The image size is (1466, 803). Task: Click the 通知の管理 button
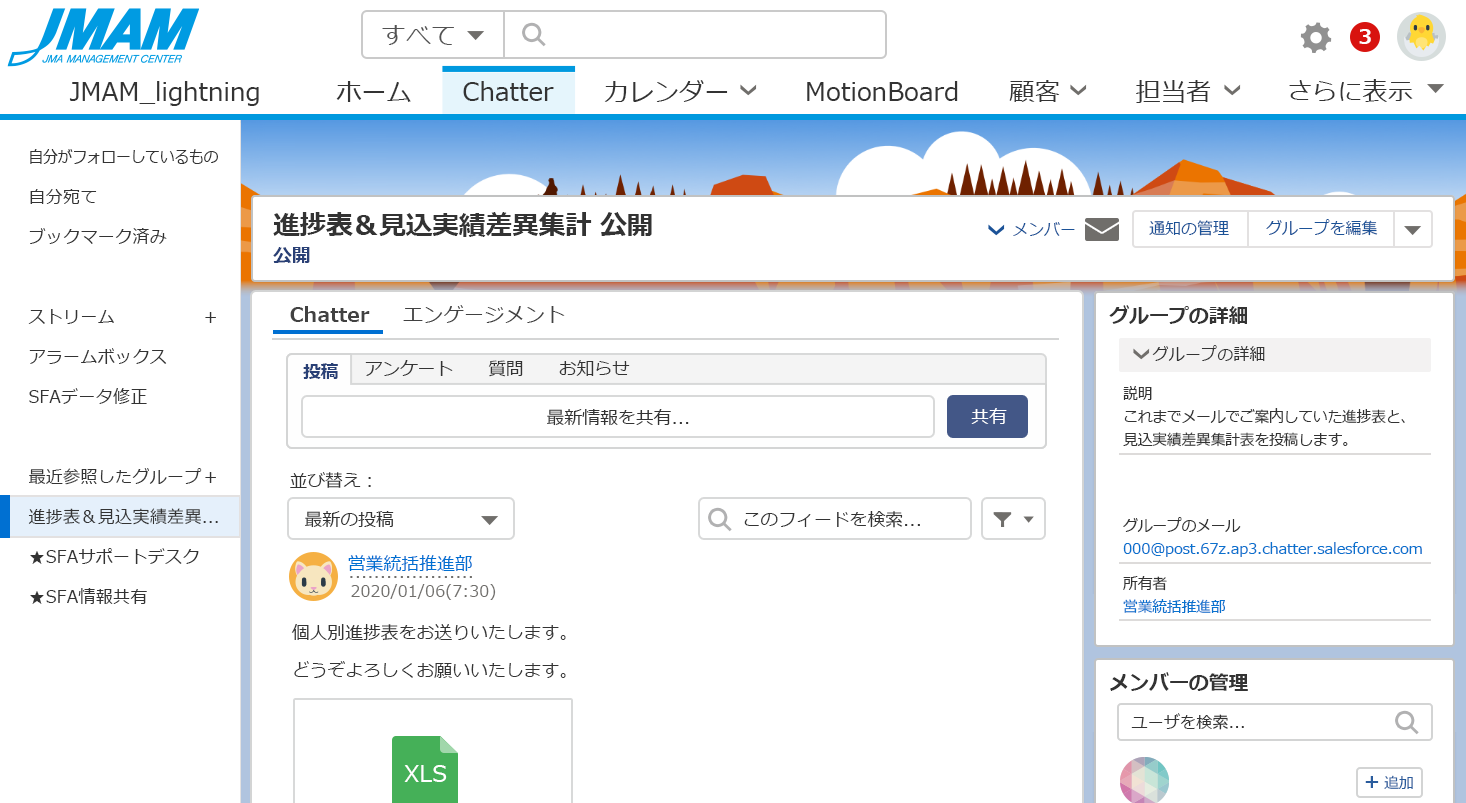point(1189,229)
